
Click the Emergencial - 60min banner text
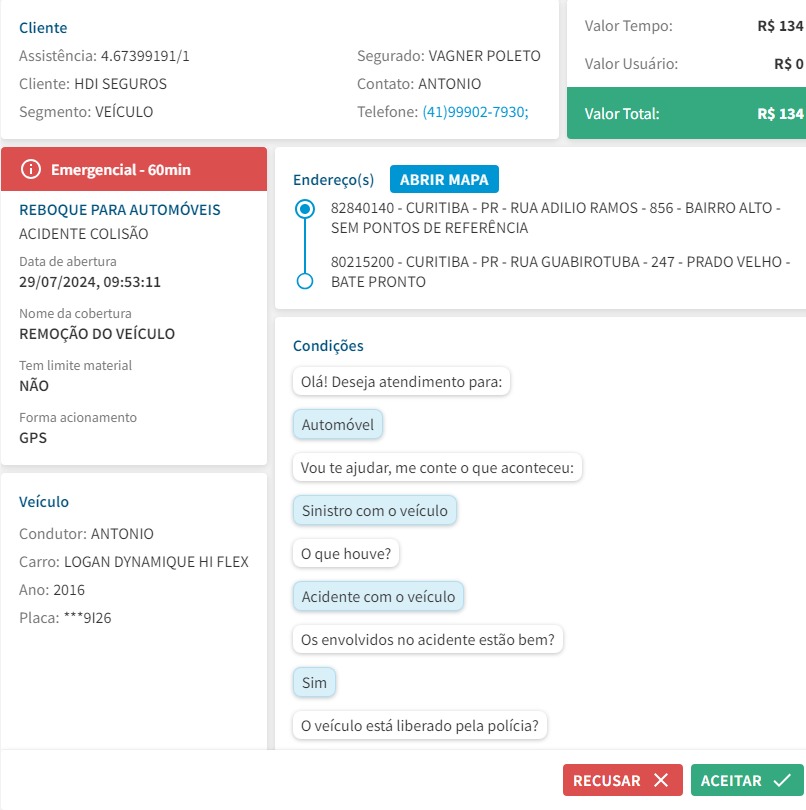[x=121, y=169]
